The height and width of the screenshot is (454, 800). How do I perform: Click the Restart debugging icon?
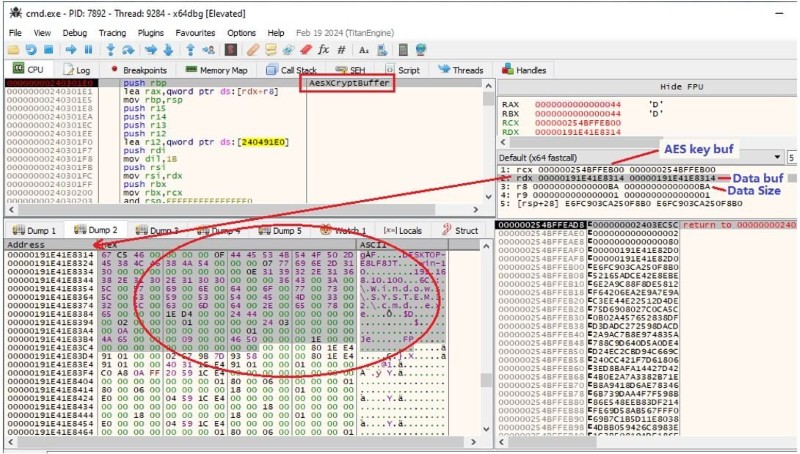29,49
